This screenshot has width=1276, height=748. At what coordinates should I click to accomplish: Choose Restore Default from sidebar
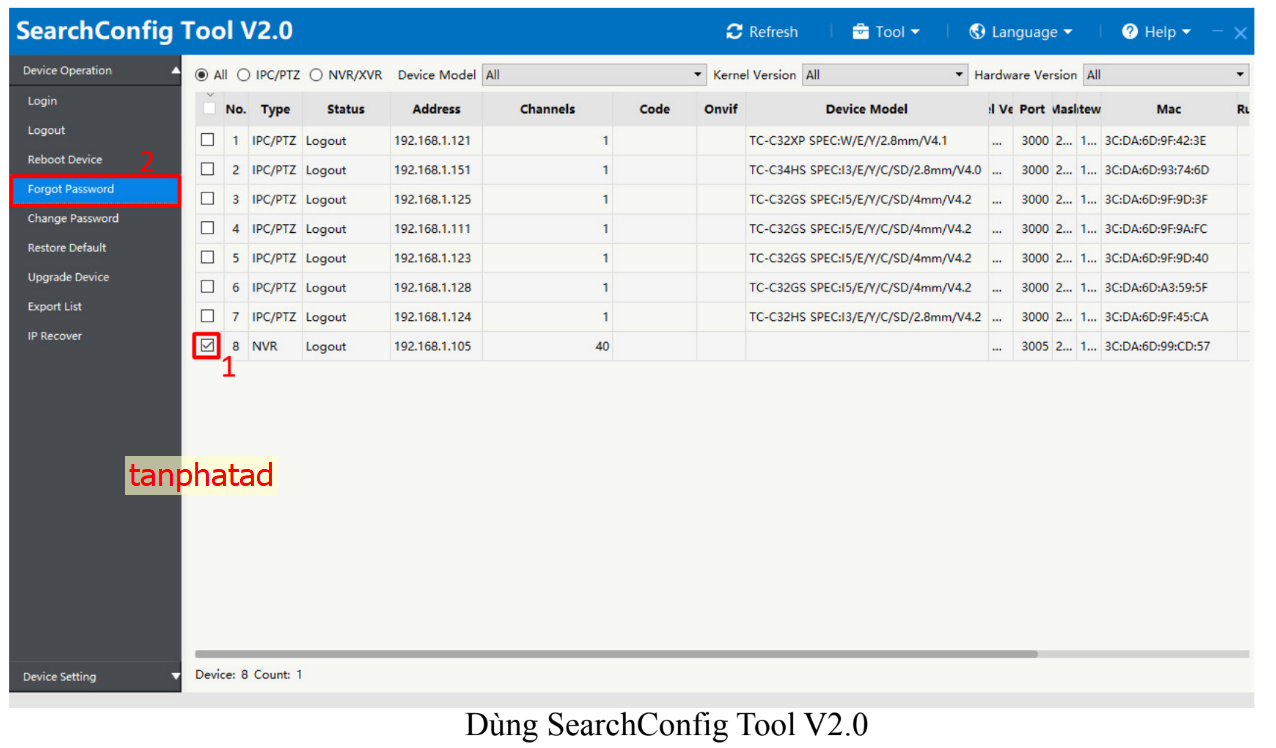[67, 248]
